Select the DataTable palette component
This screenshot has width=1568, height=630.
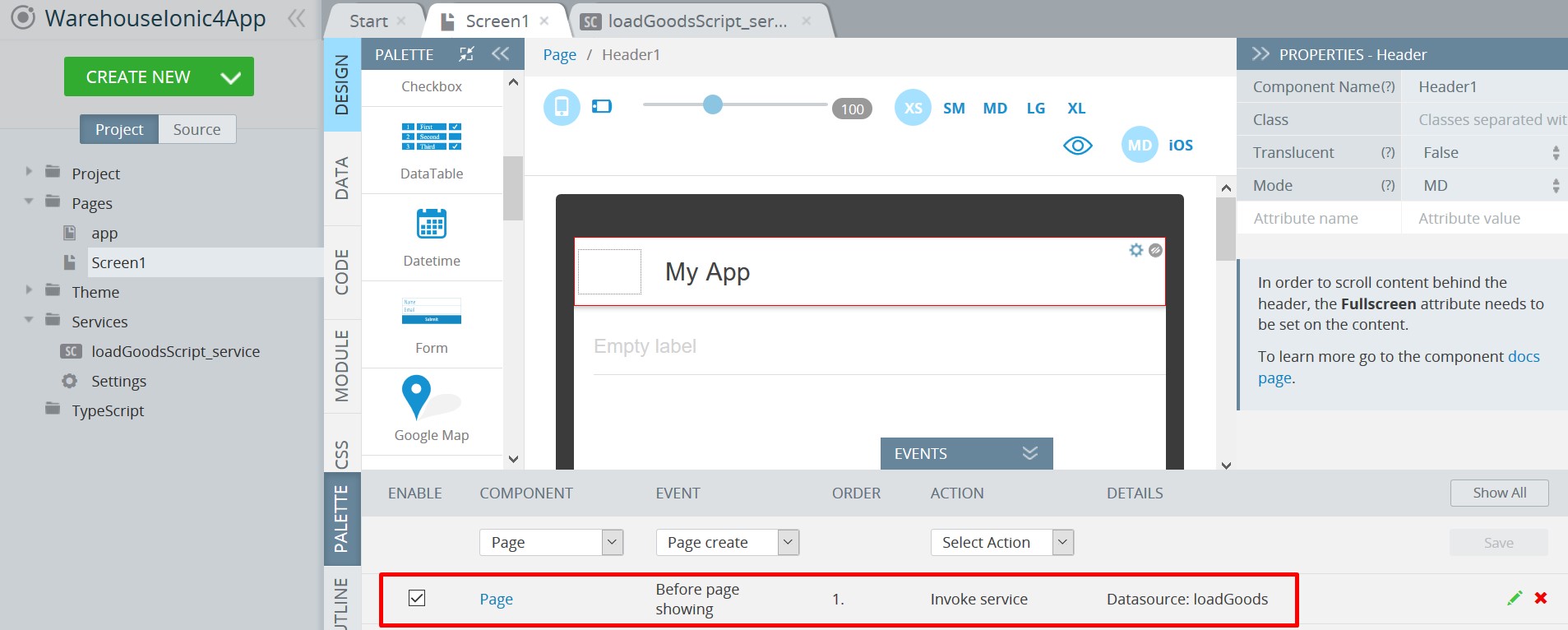click(x=432, y=151)
